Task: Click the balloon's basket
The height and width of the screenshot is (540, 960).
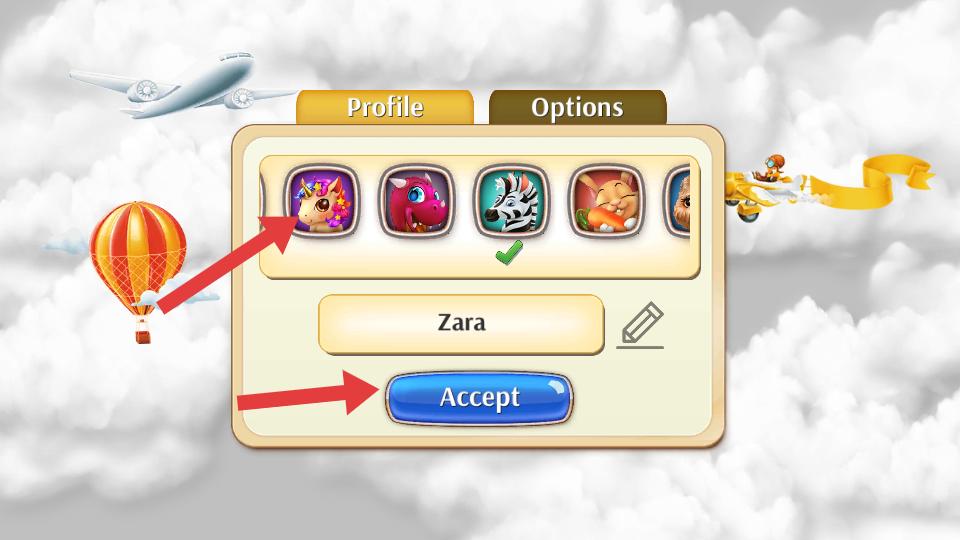Action: coord(143,337)
